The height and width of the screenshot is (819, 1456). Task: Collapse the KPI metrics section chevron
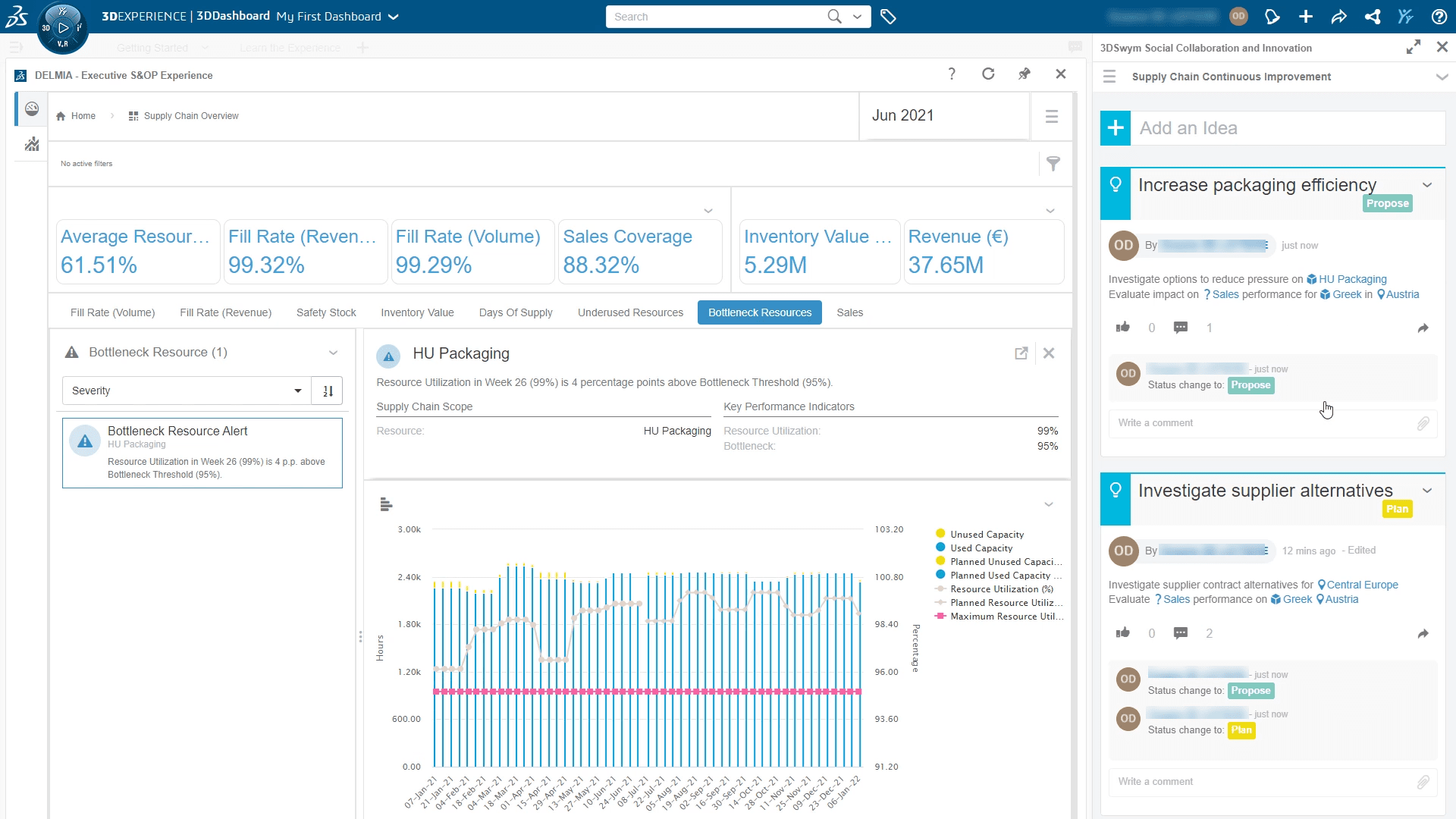710,211
